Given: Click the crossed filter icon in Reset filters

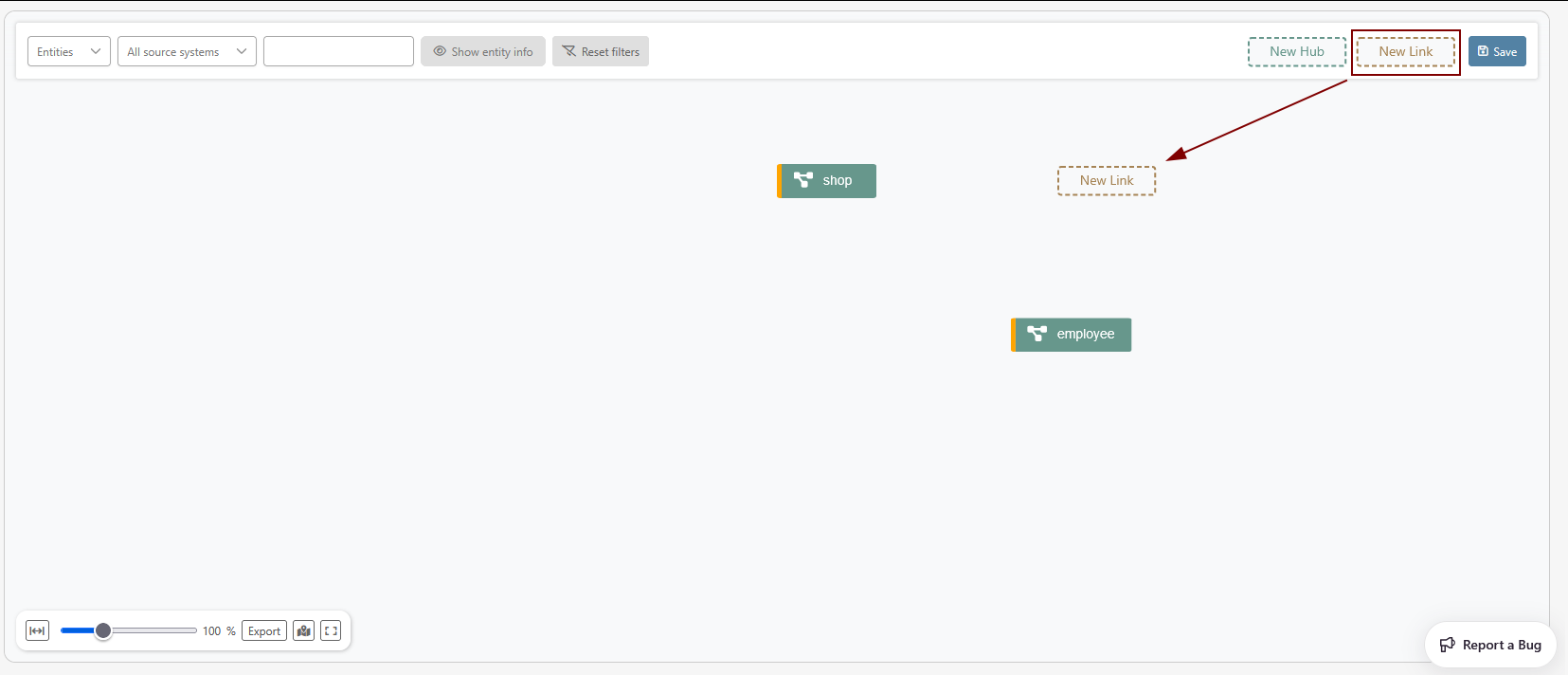Looking at the screenshot, I should point(569,51).
